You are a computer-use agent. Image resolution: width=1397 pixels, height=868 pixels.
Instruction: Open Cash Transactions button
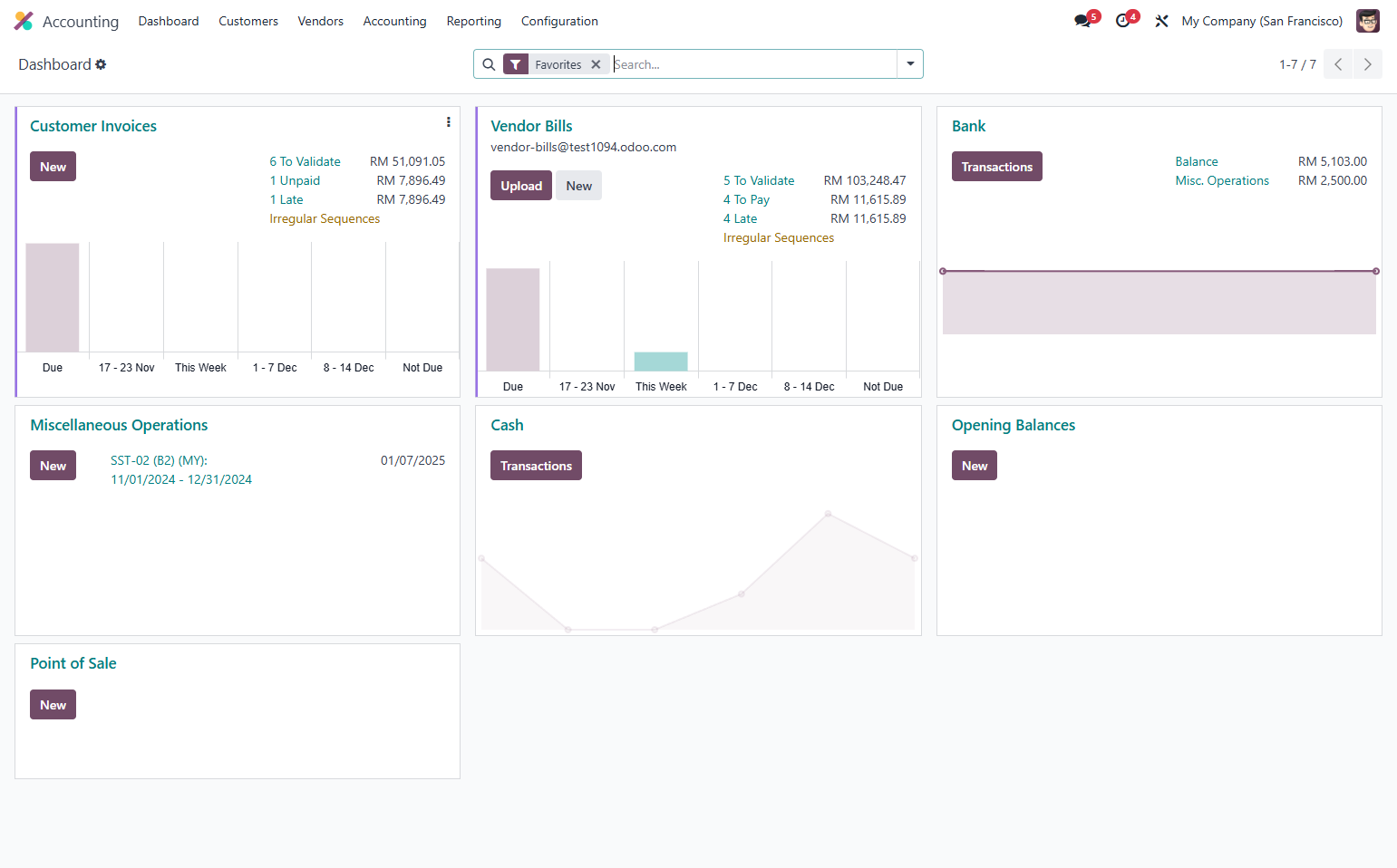(x=536, y=466)
